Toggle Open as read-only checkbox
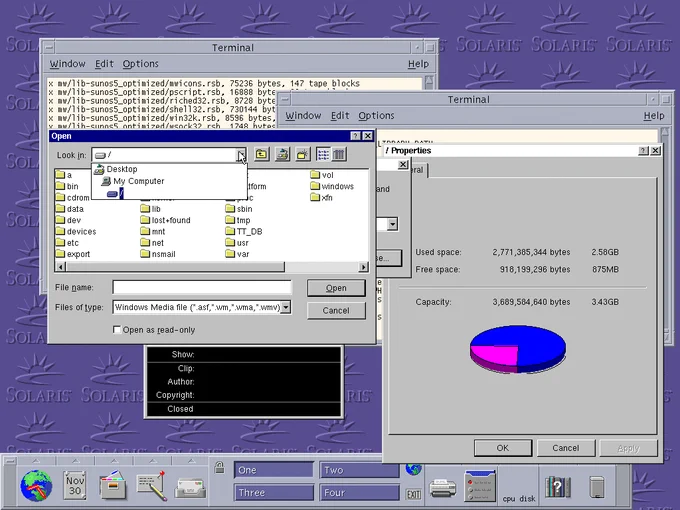Image resolution: width=680 pixels, height=510 pixels. (117, 330)
